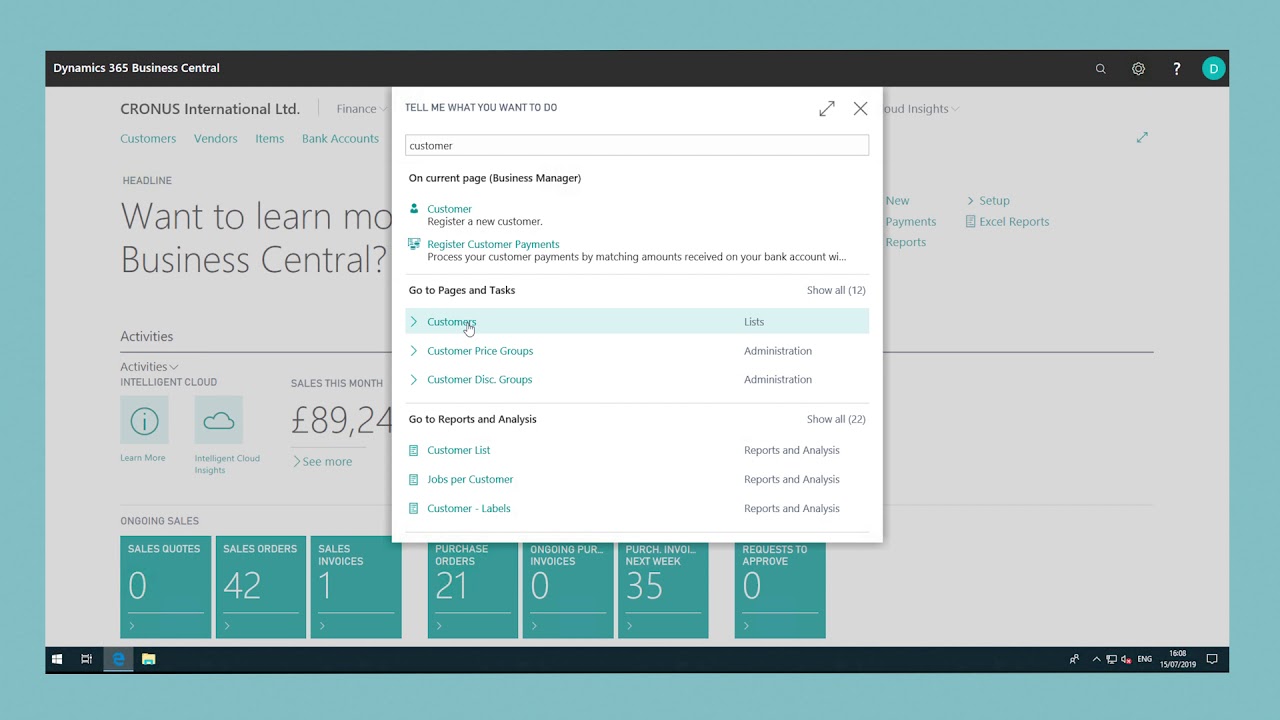This screenshot has height=720, width=1280.
Task: Click the Dynamics 365 Business Central title
Action: pyautogui.click(x=136, y=68)
